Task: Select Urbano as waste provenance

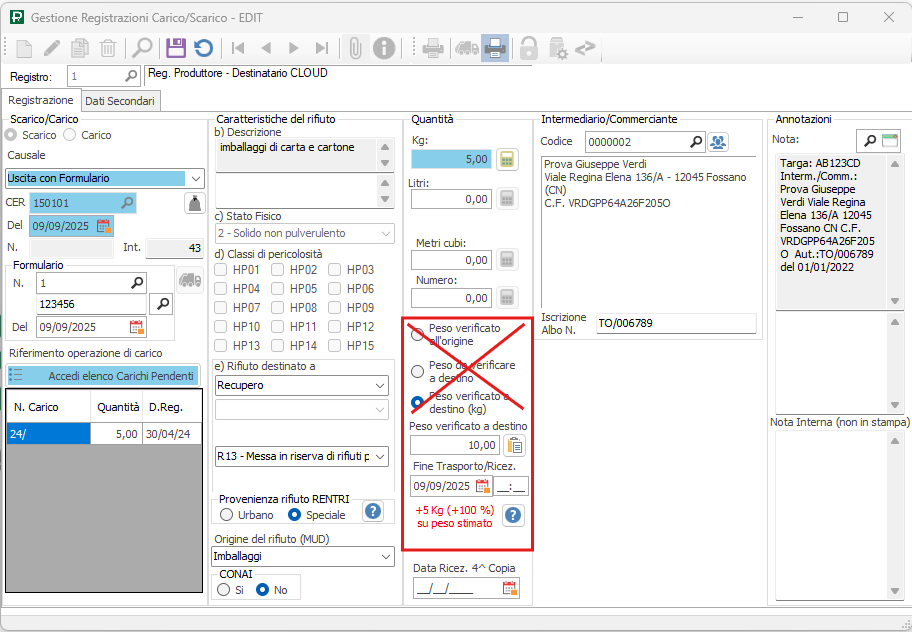Action: pyautogui.click(x=227, y=515)
